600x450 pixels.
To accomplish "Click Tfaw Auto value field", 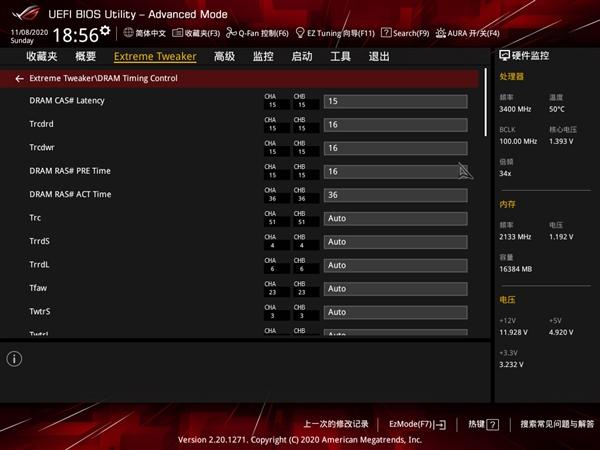I will (396, 289).
